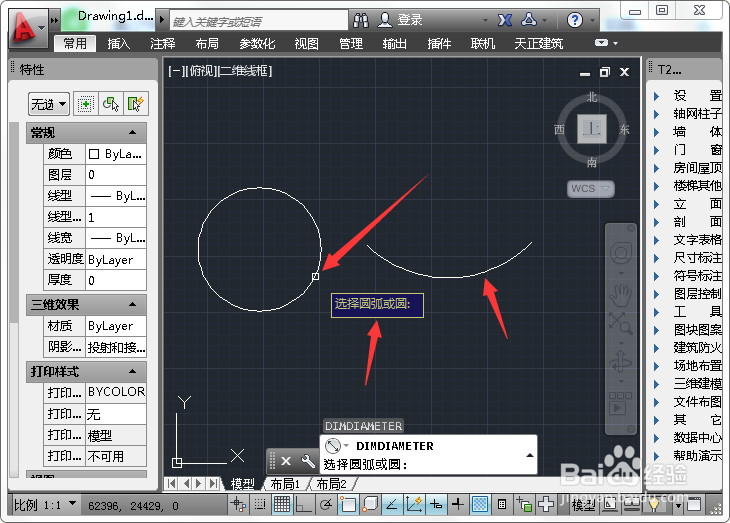Toggle Polar Tracking in status bar

pos(326,504)
